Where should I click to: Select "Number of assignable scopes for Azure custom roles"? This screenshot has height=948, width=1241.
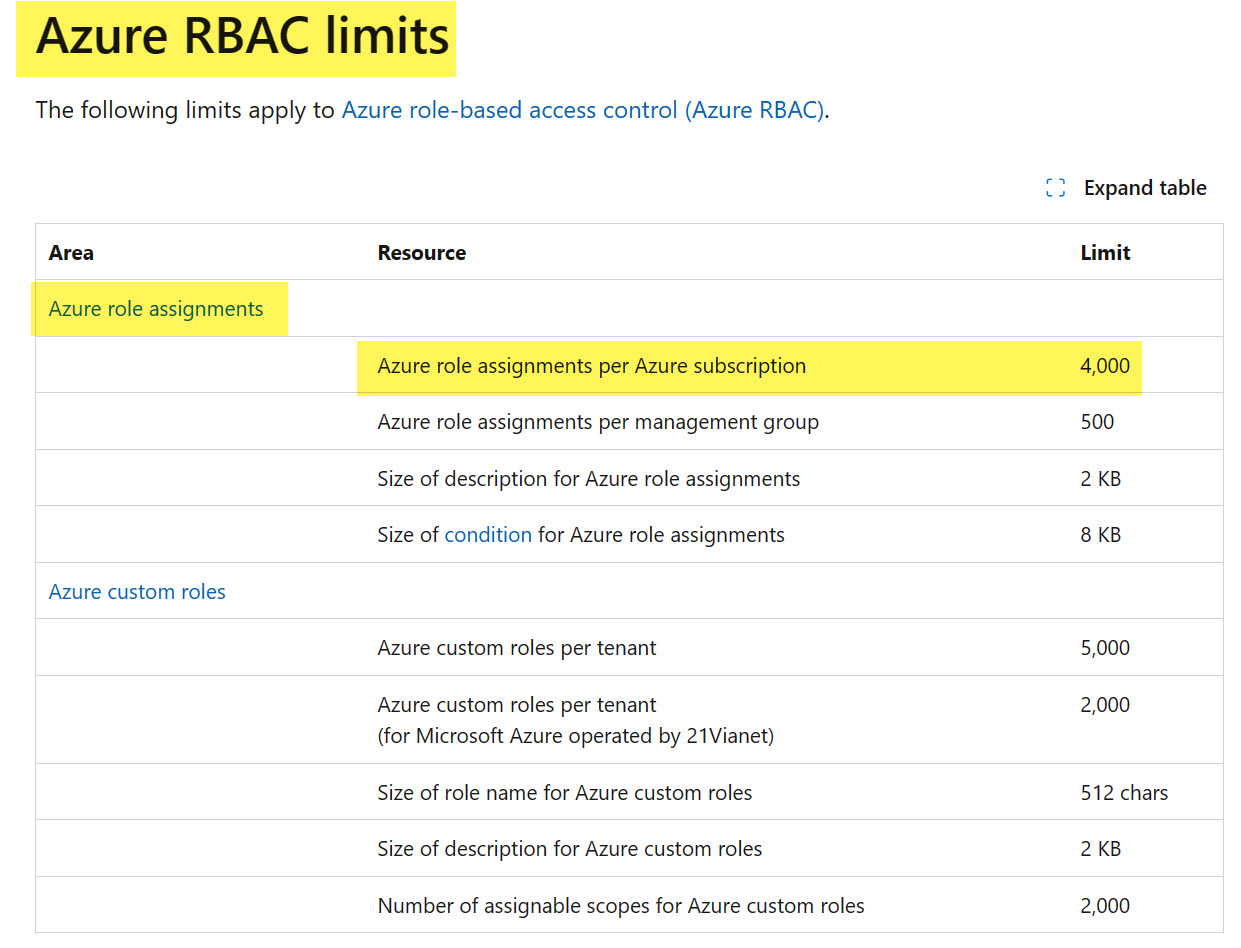point(621,906)
